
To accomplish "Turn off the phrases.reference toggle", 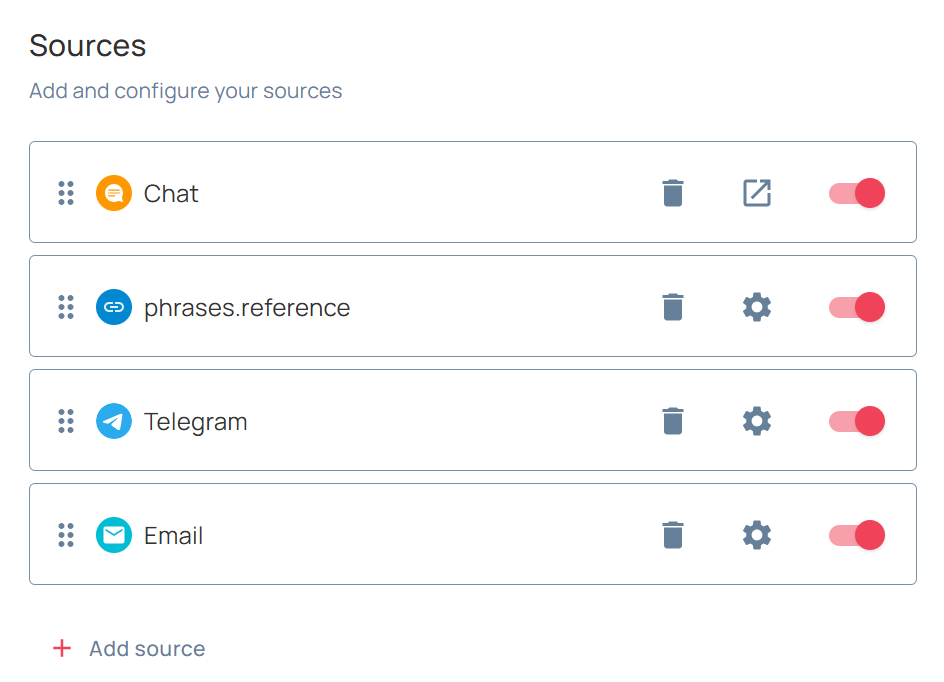I will 857,307.
